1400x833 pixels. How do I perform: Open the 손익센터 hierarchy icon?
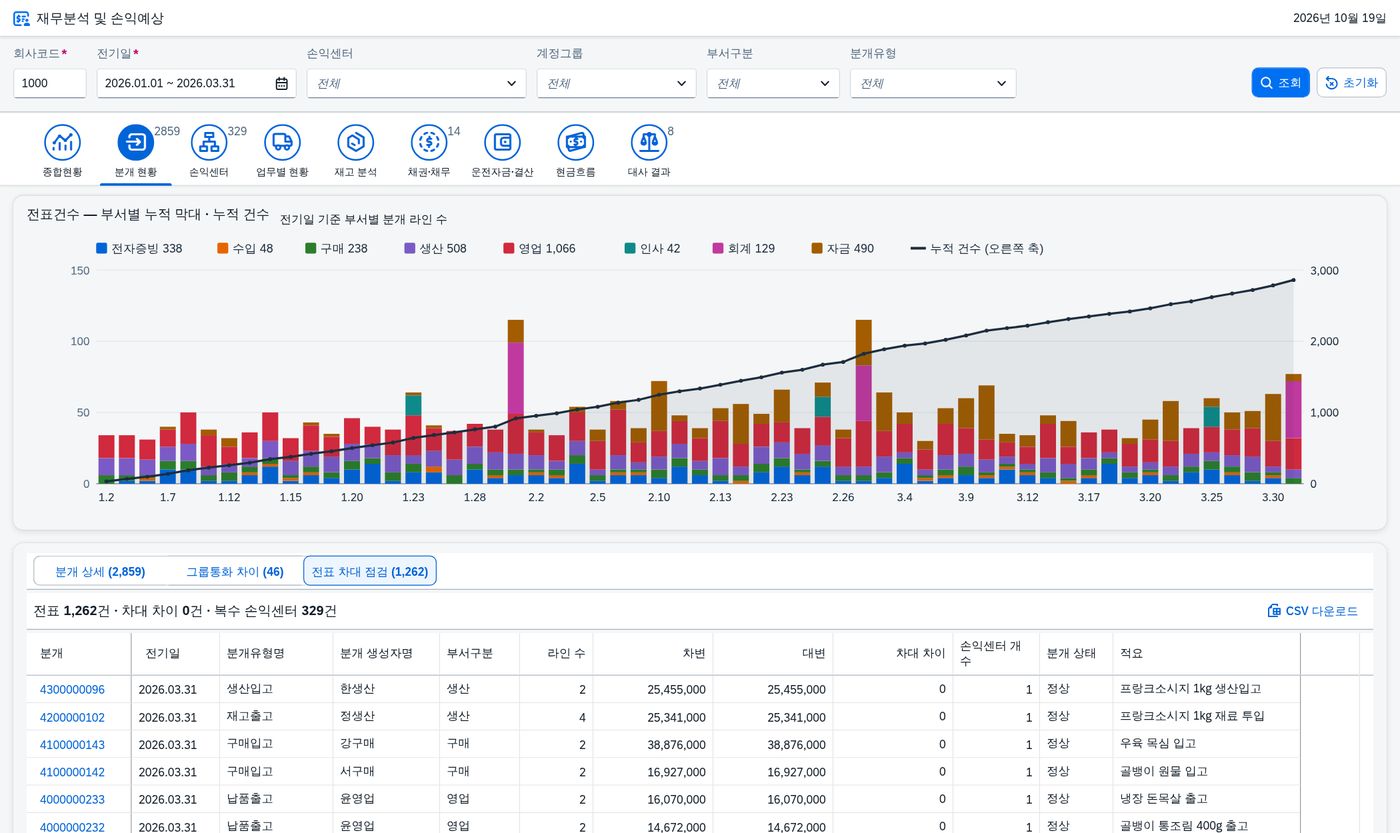coord(209,143)
